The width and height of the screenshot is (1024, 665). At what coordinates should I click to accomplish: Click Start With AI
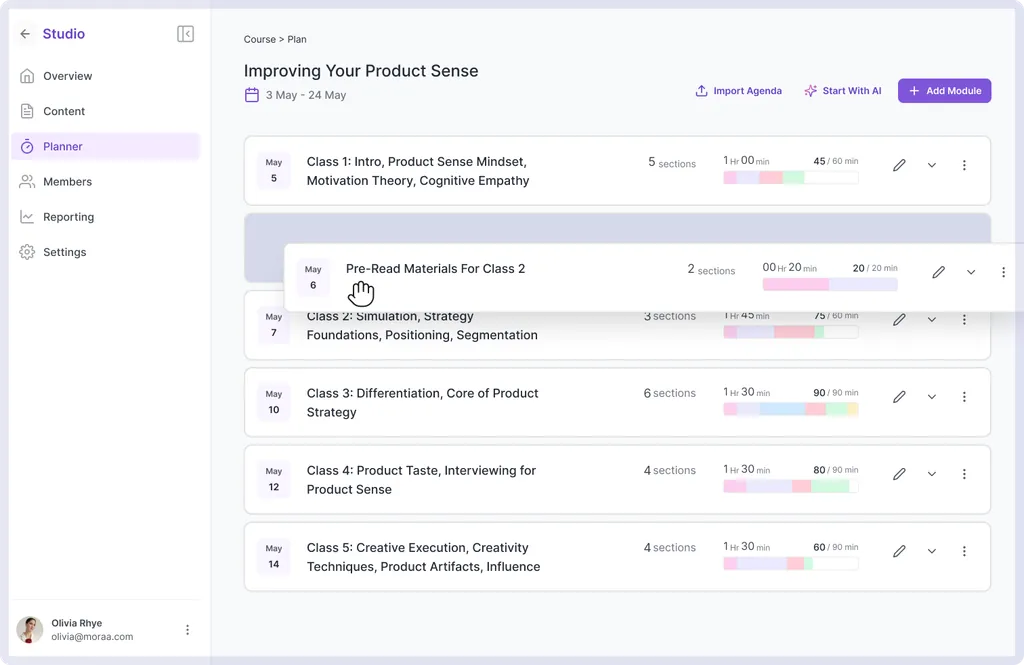tap(843, 91)
